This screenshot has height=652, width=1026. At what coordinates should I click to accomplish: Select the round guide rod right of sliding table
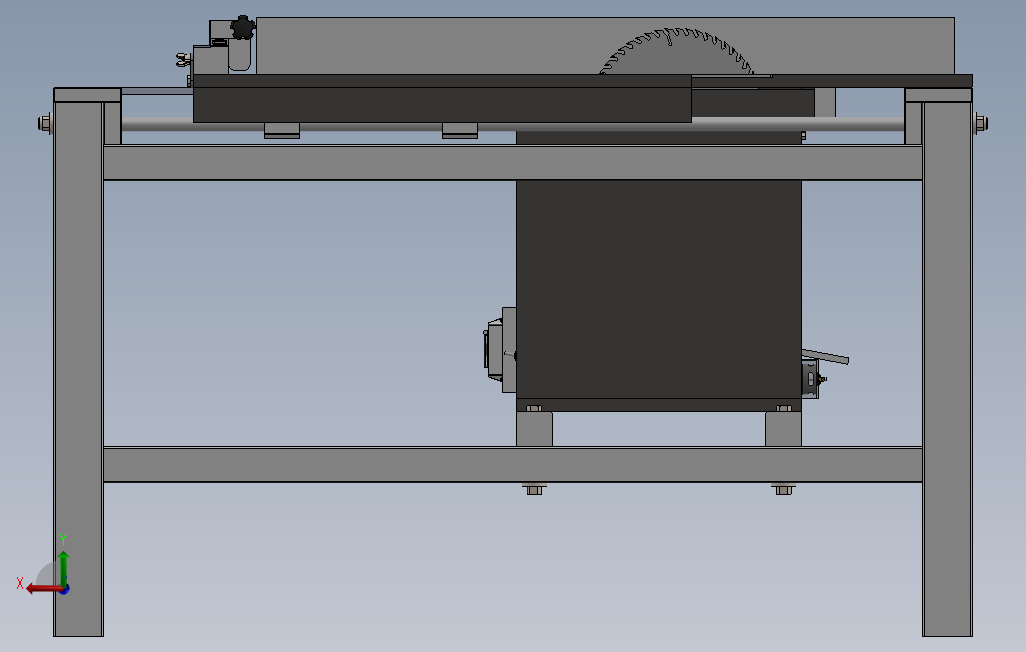click(x=798, y=124)
